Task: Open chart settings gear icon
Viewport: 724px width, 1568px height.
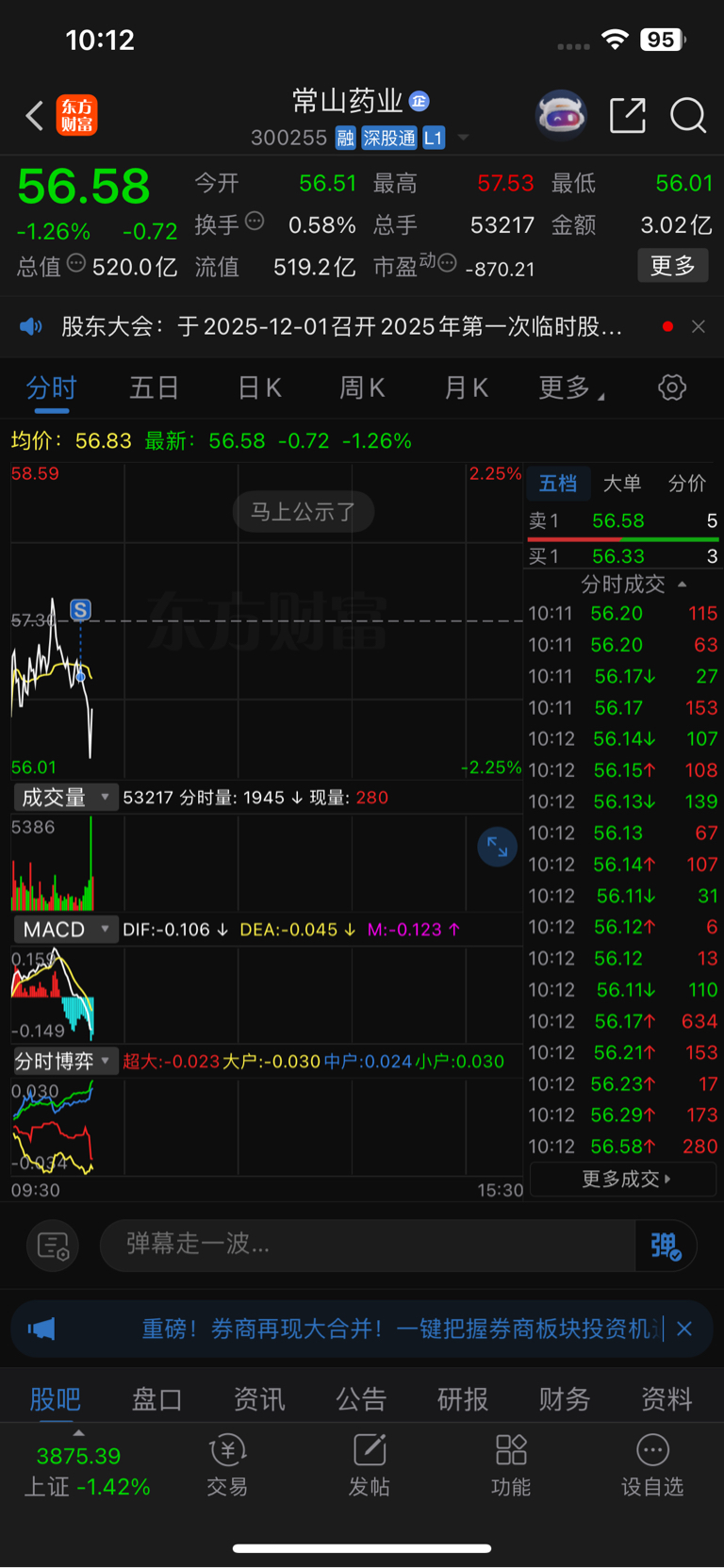Action: (672, 388)
